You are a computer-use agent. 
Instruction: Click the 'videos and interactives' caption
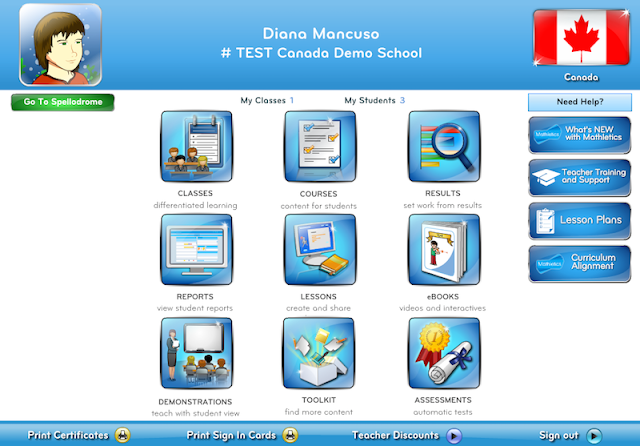point(442,308)
